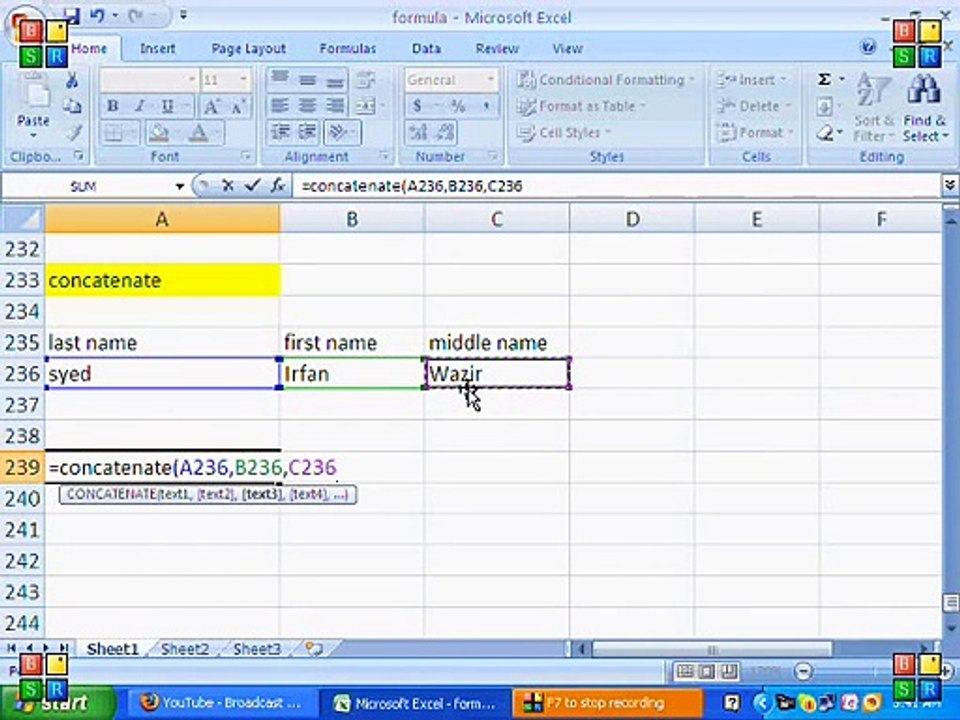Open Find & Select menu
960x720 pixels.
(924, 108)
